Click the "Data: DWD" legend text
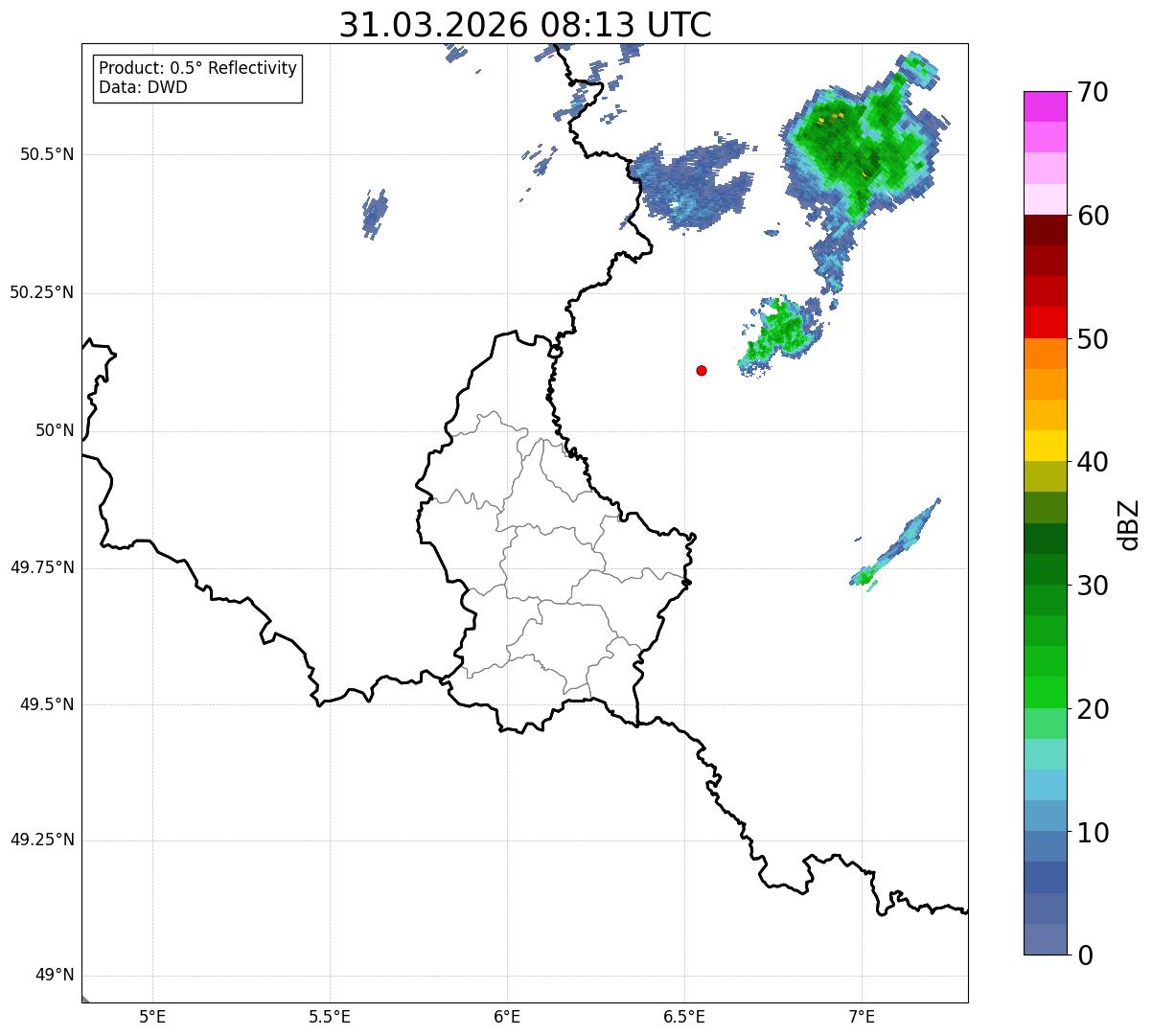The image size is (1152, 1036). pyautogui.click(x=143, y=87)
